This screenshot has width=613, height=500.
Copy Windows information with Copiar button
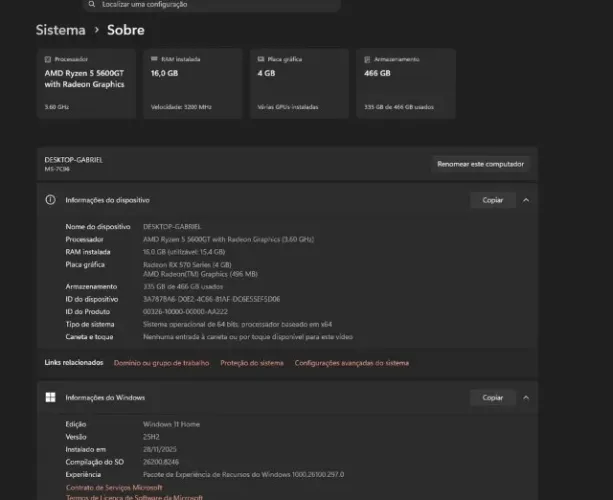point(493,398)
